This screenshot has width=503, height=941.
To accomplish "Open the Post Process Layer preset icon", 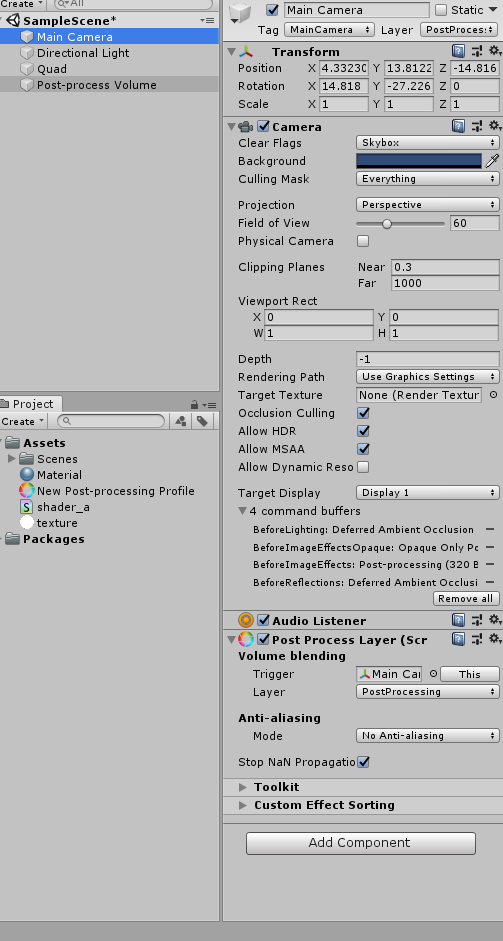I will [477, 639].
